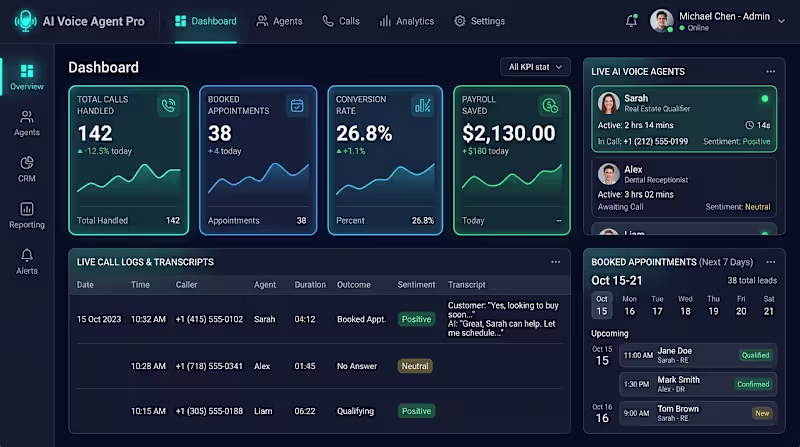Click in-call number +1 (212) 555-0199
Viewport: 800px width, 447px height.
click(656, 141)
